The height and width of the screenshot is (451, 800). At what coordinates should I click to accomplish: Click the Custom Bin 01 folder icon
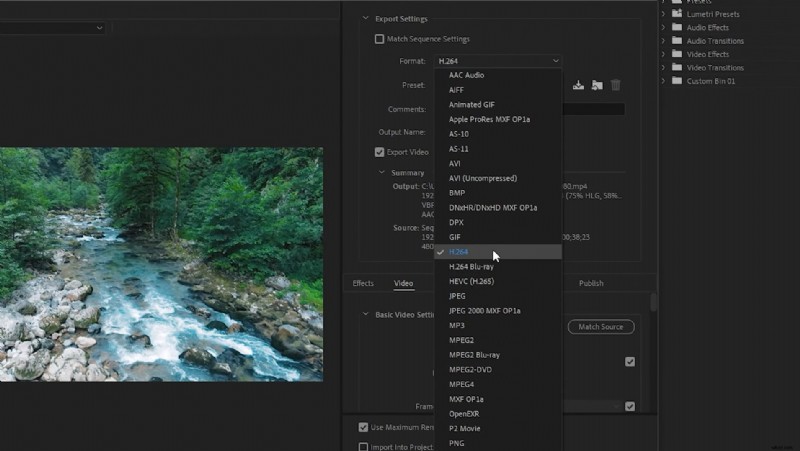[x=677, y=81]
